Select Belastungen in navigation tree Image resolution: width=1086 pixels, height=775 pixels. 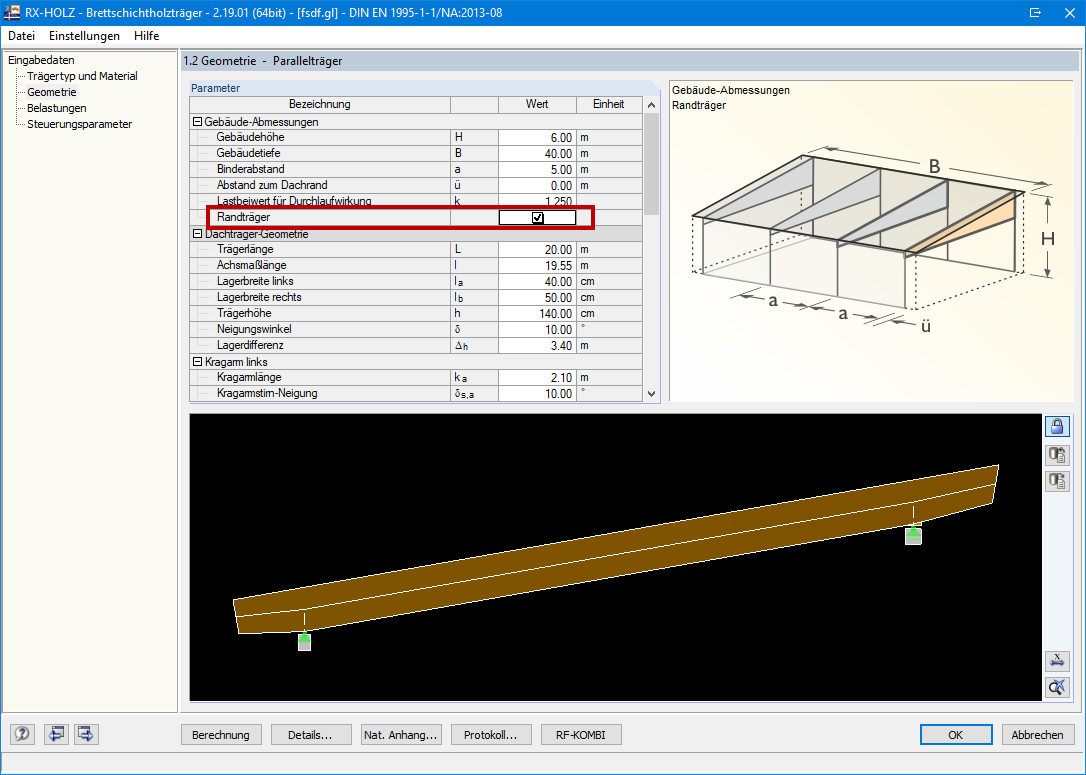(x=57, y=108)
